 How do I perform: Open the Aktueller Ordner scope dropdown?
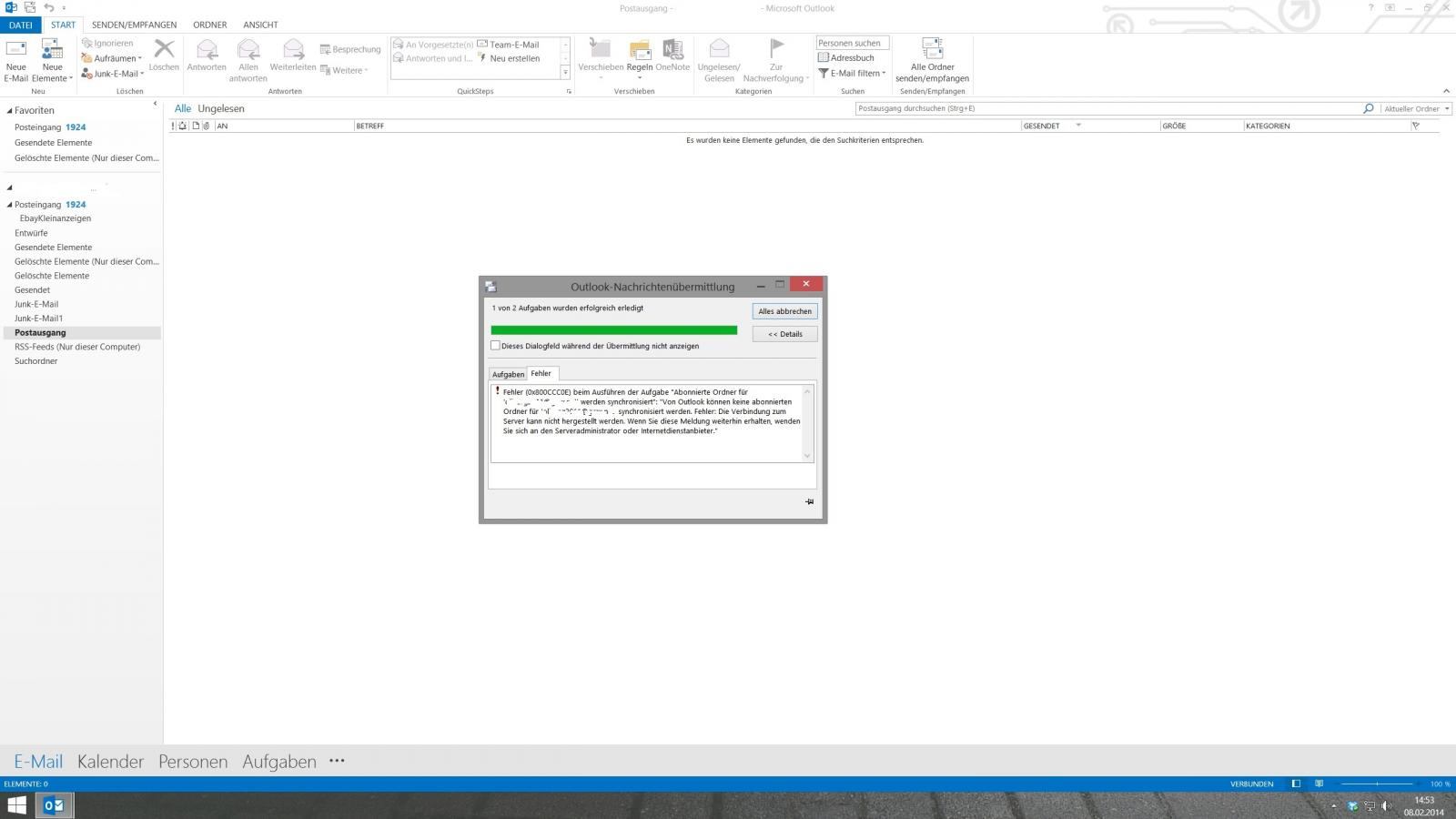tap(1417, 108)
